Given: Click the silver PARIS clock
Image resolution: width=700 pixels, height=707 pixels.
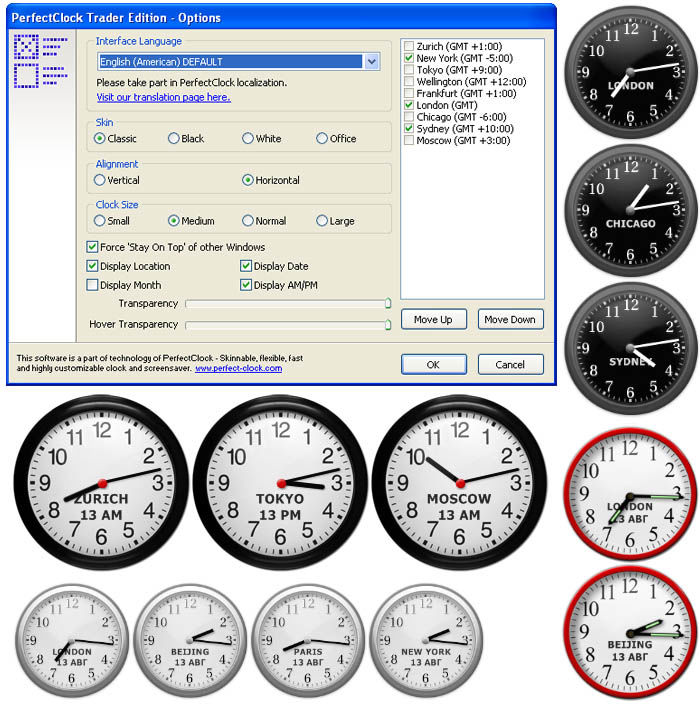Looking at the screenshot, I should click(308, 641).
